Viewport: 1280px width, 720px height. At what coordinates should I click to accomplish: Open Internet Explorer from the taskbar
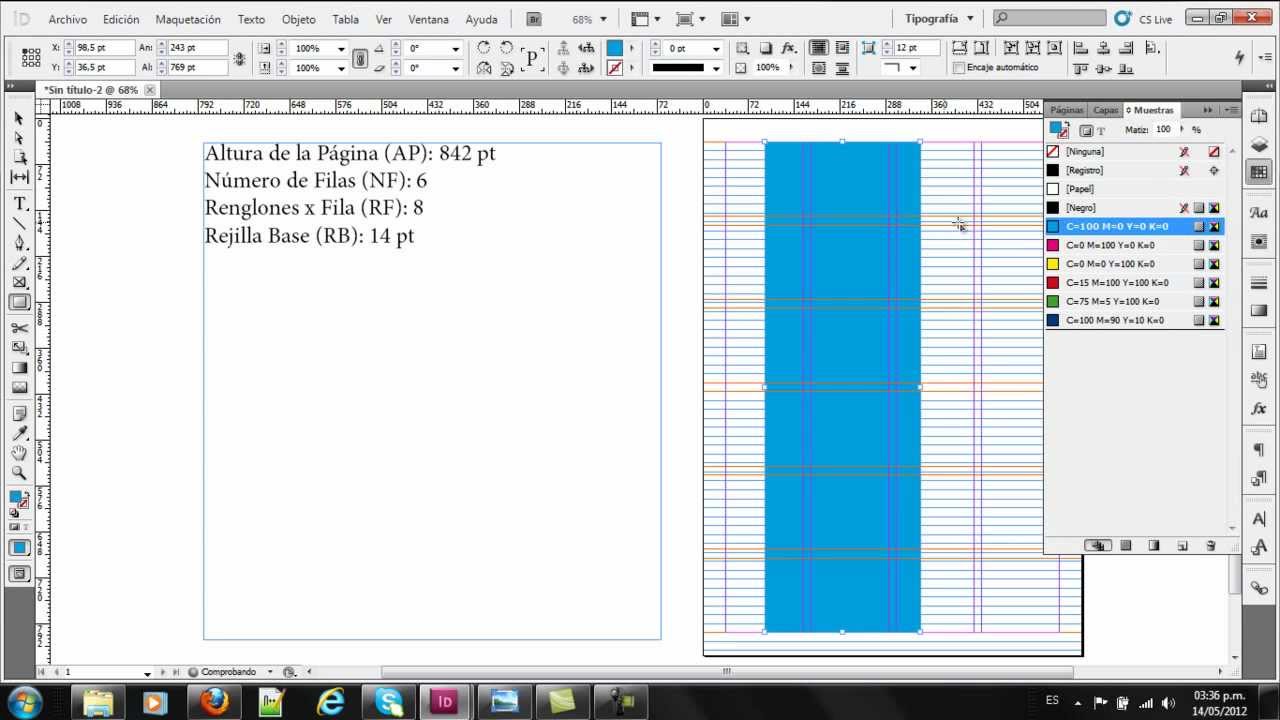(x=329, y=702)
